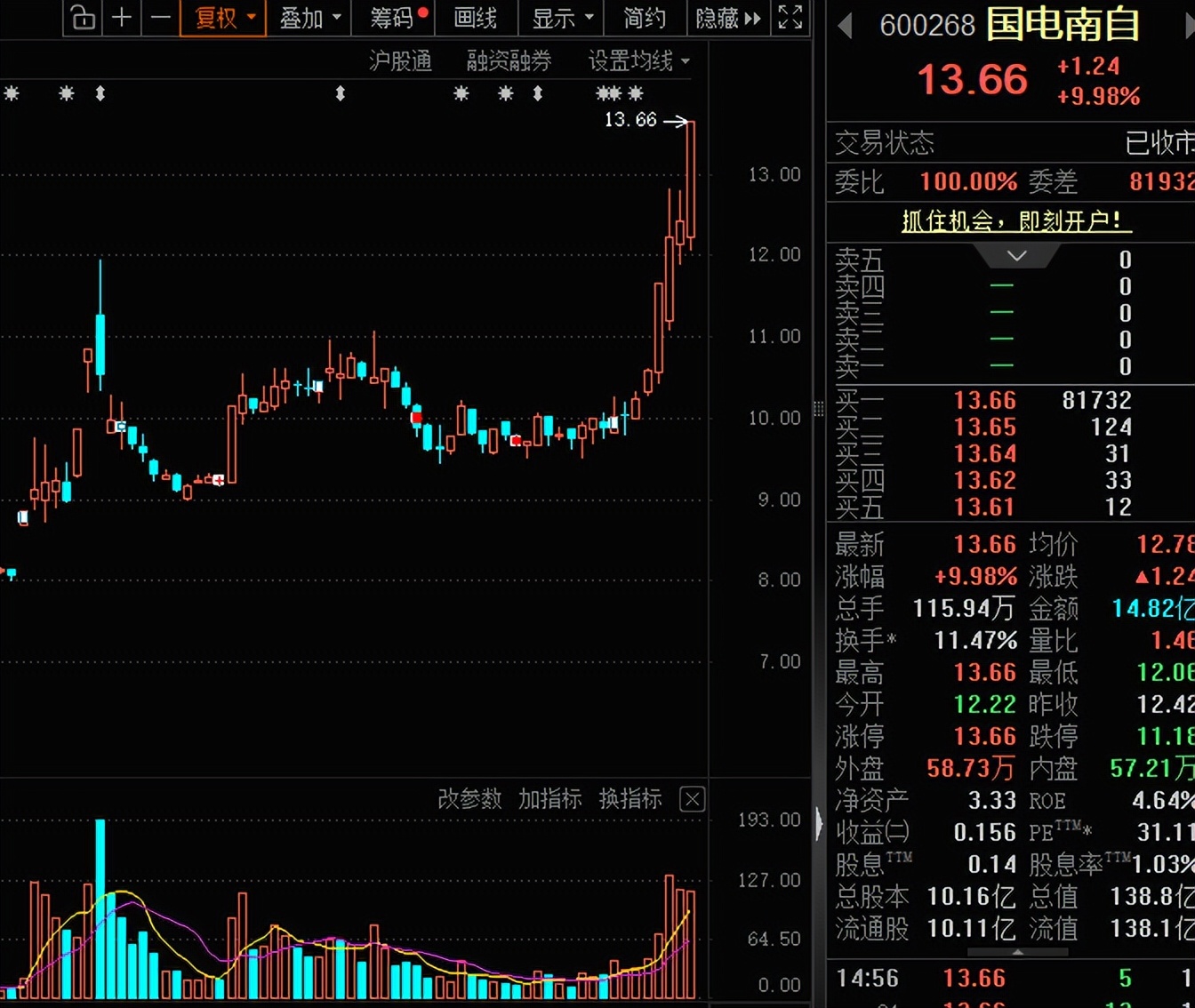Viewport: 1195px width, 1008px height.
Task: Zoom in chart with plus icon
Action: [122, 18]
